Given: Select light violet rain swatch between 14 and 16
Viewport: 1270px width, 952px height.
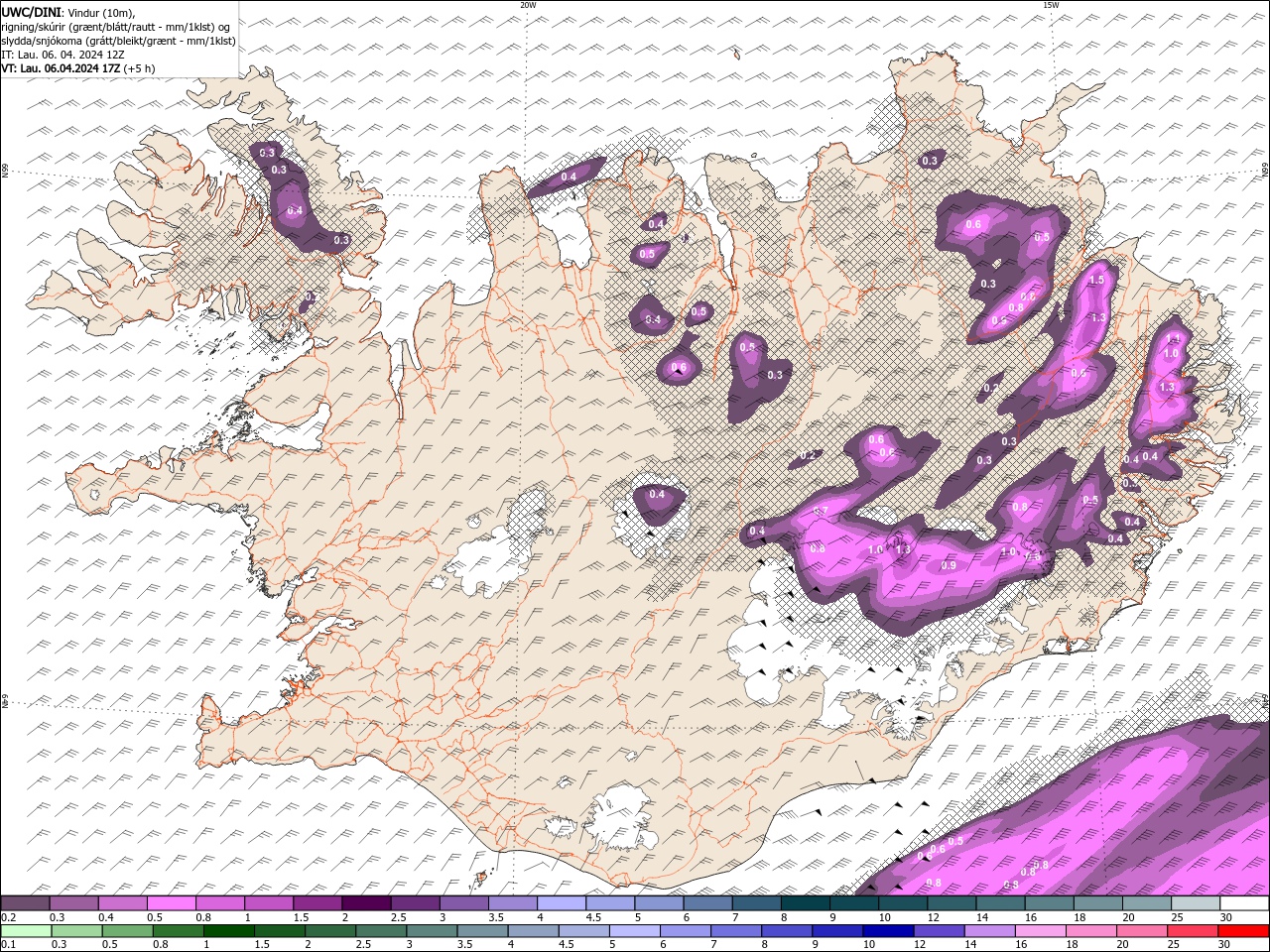Looking at the screenshot, I should tap(988, 931).
